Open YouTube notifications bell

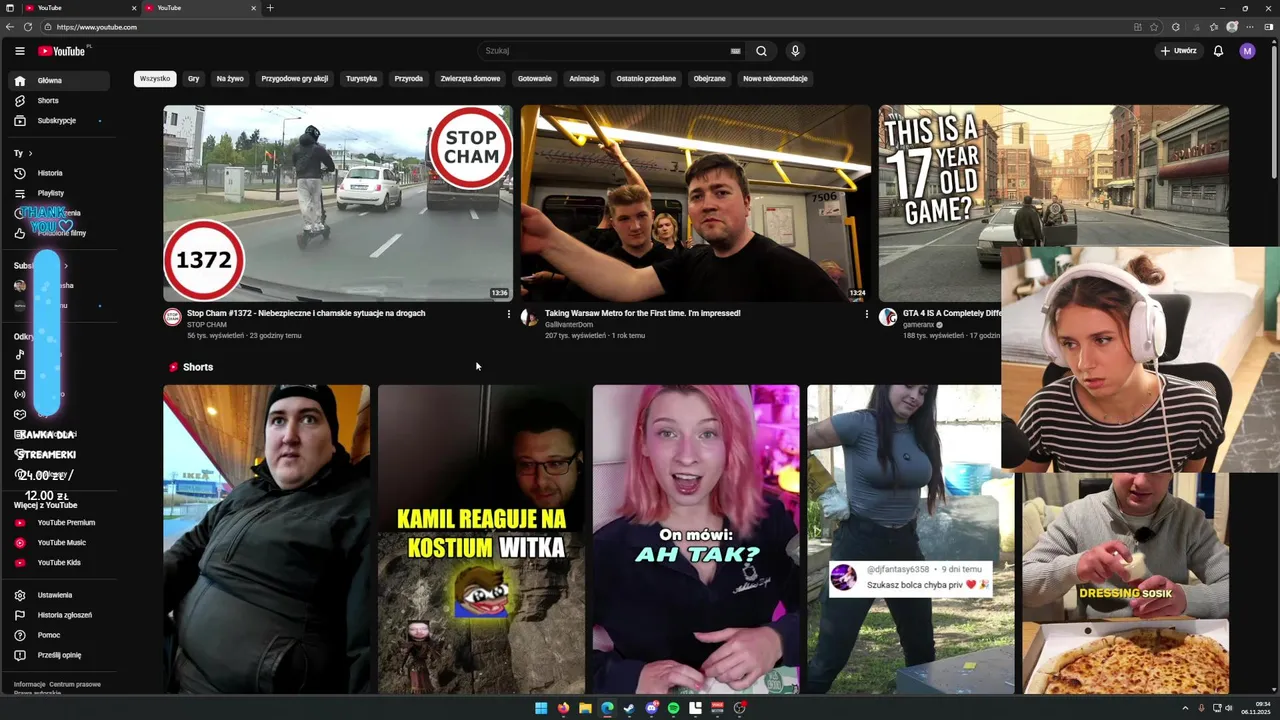pos(1218,51)
